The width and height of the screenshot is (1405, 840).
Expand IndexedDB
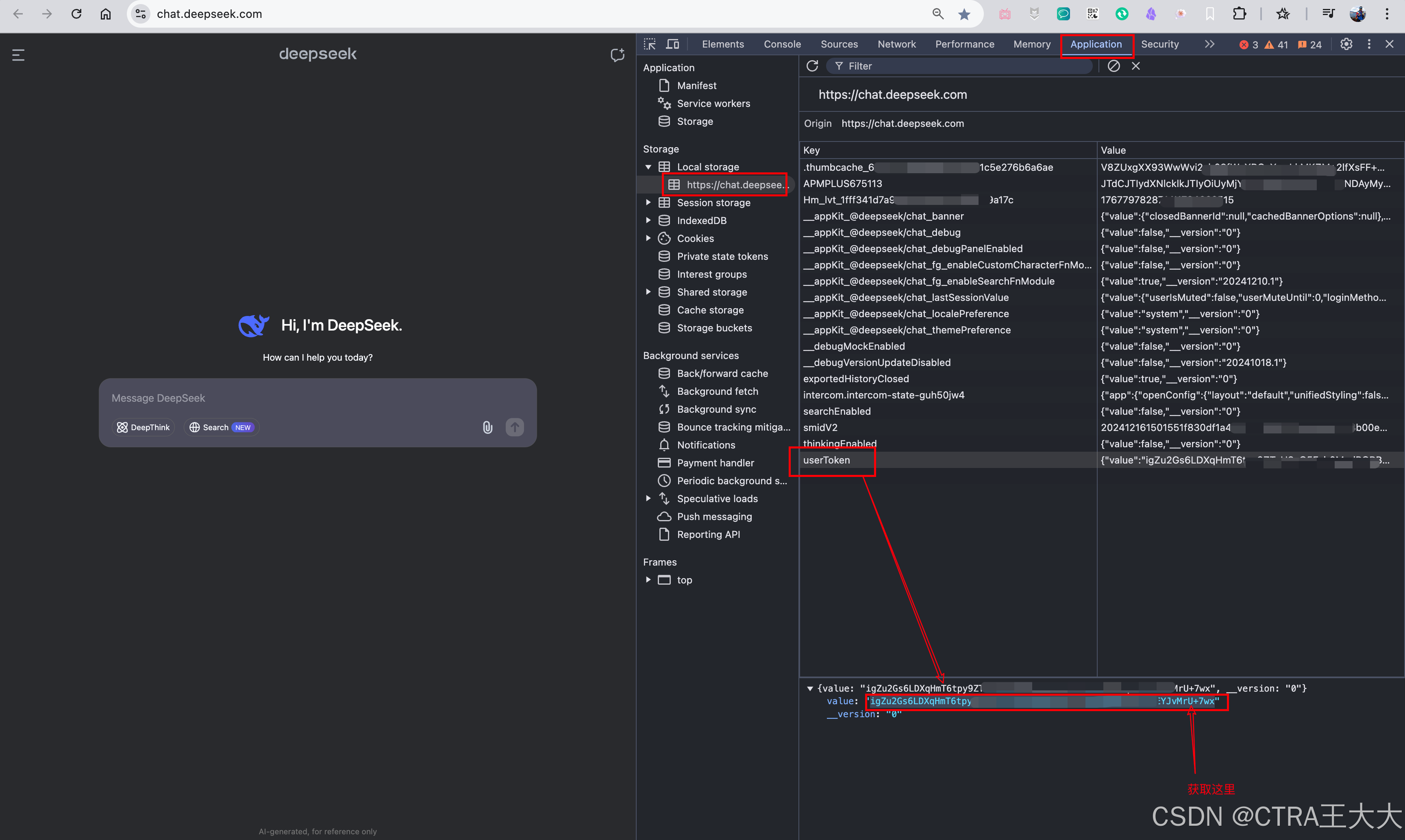pyautogui.click(x=648, y=220)
